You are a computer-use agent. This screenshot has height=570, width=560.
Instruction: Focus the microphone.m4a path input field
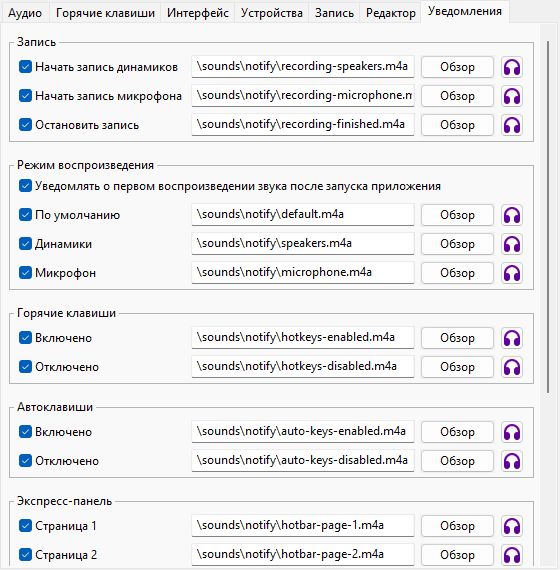coord(303,273)
